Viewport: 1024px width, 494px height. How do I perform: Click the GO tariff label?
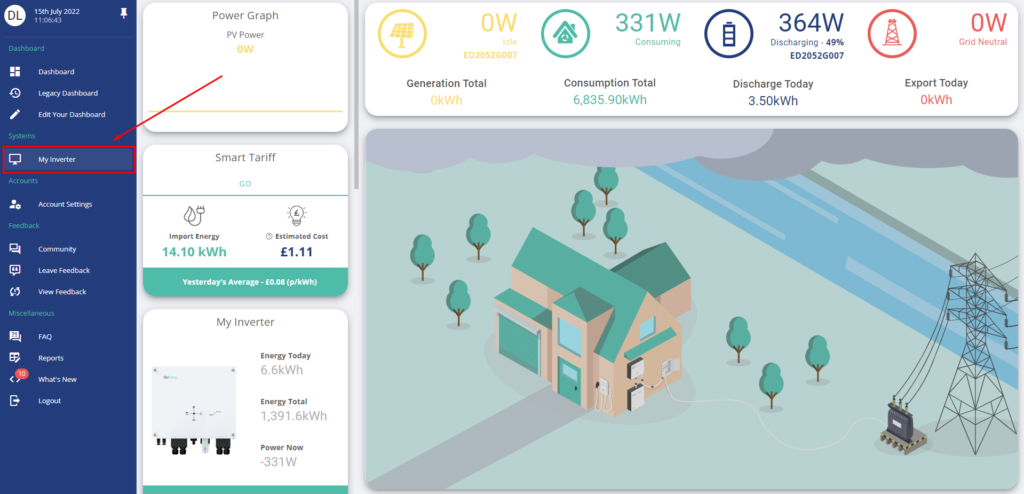245,184
